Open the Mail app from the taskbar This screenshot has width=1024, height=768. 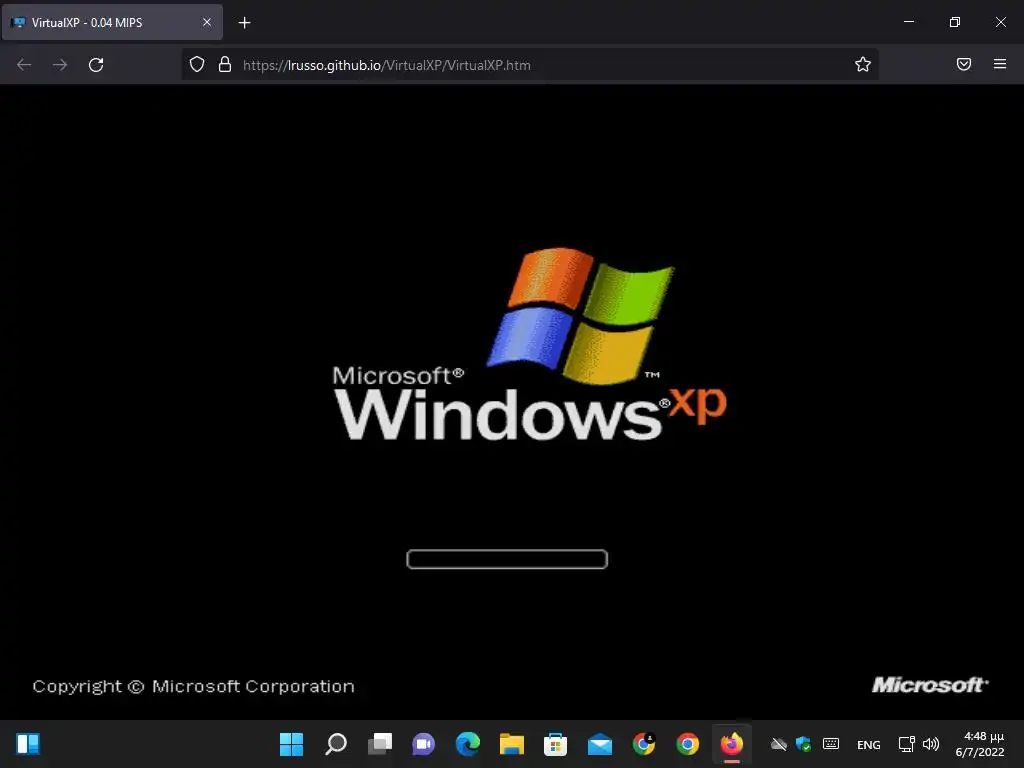click(600, 744)
